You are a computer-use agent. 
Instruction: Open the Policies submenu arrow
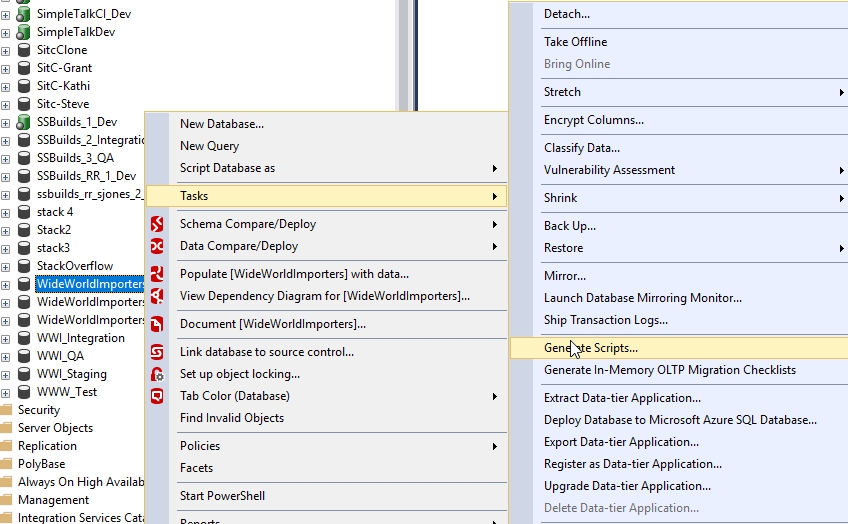494,446
